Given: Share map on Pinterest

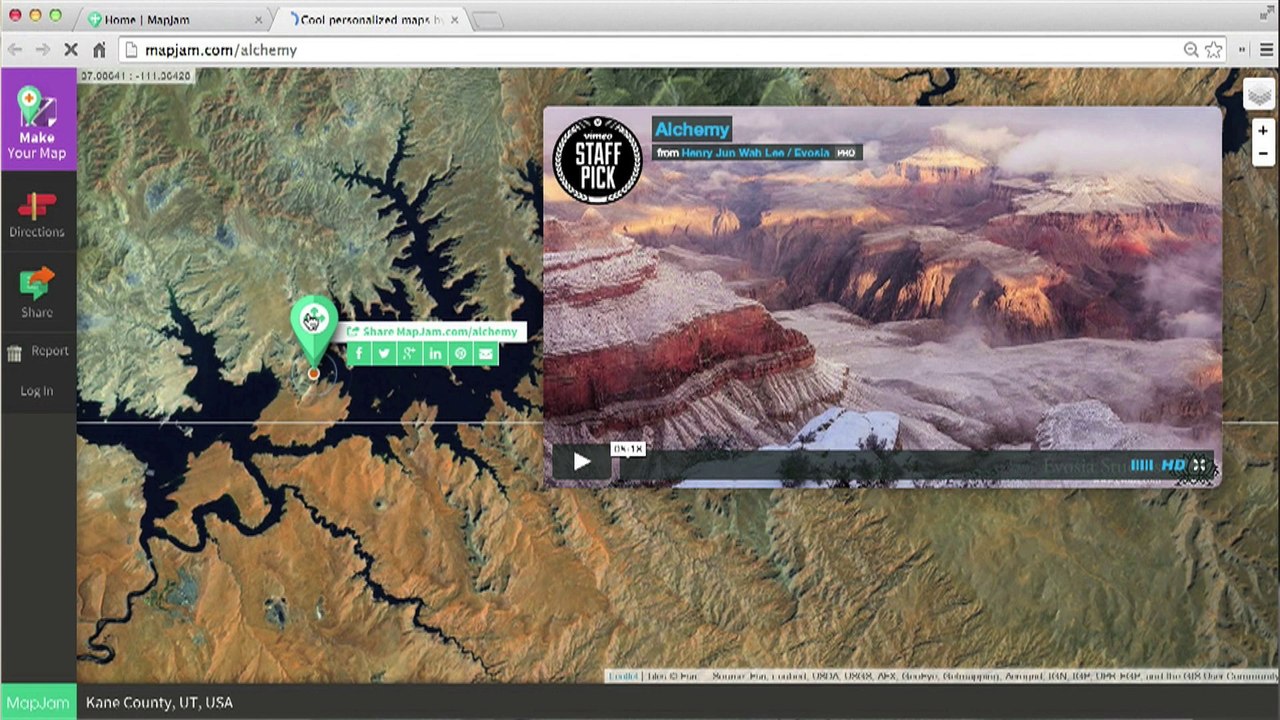Looking at the screenshot, I should [x=460, y=353].
